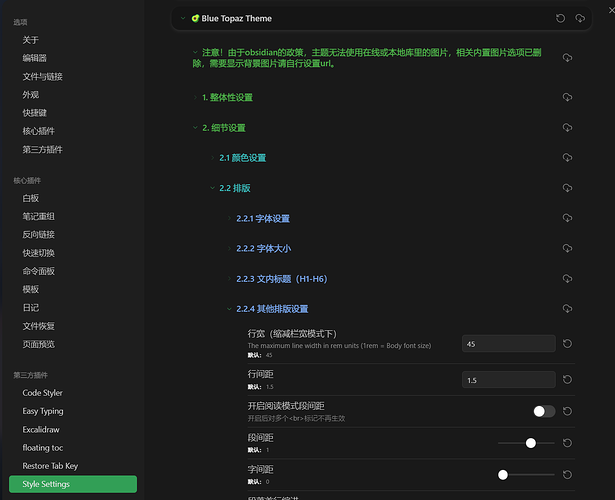The image size is (615, 500).
Task: Click cloud icon beside 2. 细节设置
Action: pyautogui.click(x=567, y=127)
